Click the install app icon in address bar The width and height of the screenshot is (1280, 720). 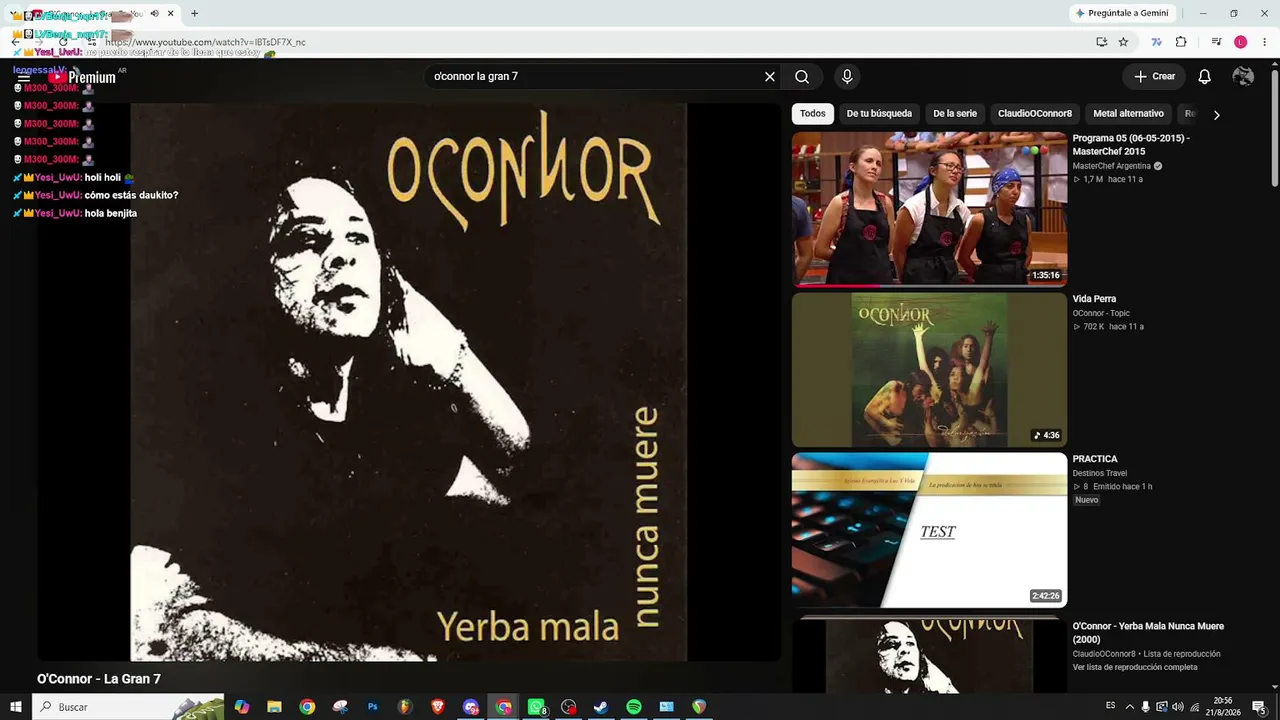tap(1101, 42)
